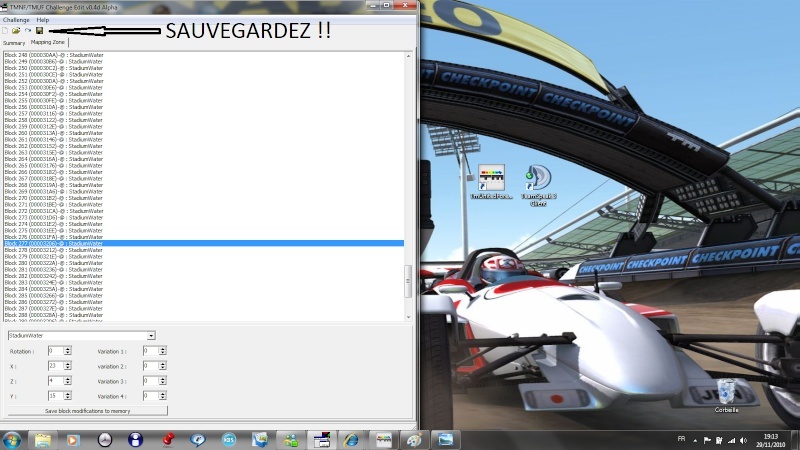
Task: Click the Y coordinate field
Action: click(56, 396)
